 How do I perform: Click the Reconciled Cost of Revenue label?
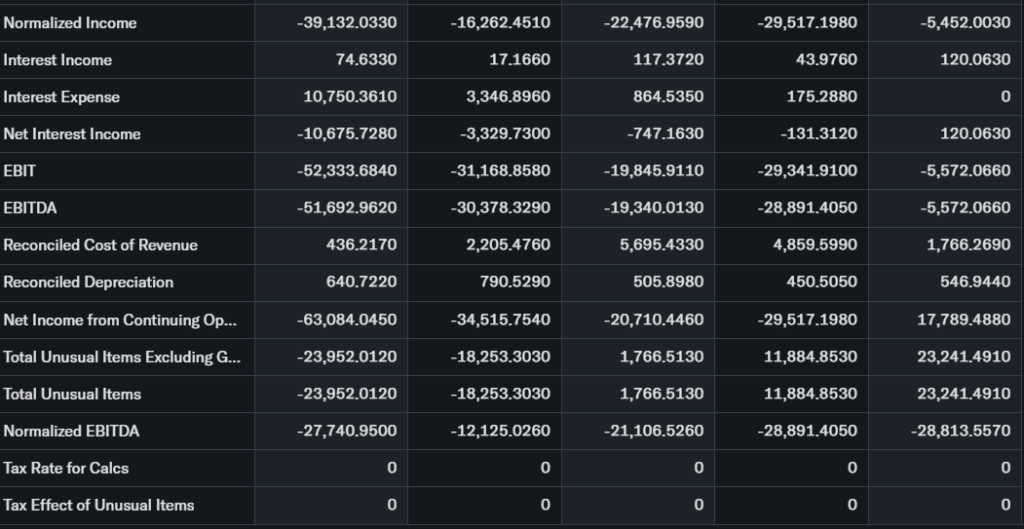[x=101, y=245]
